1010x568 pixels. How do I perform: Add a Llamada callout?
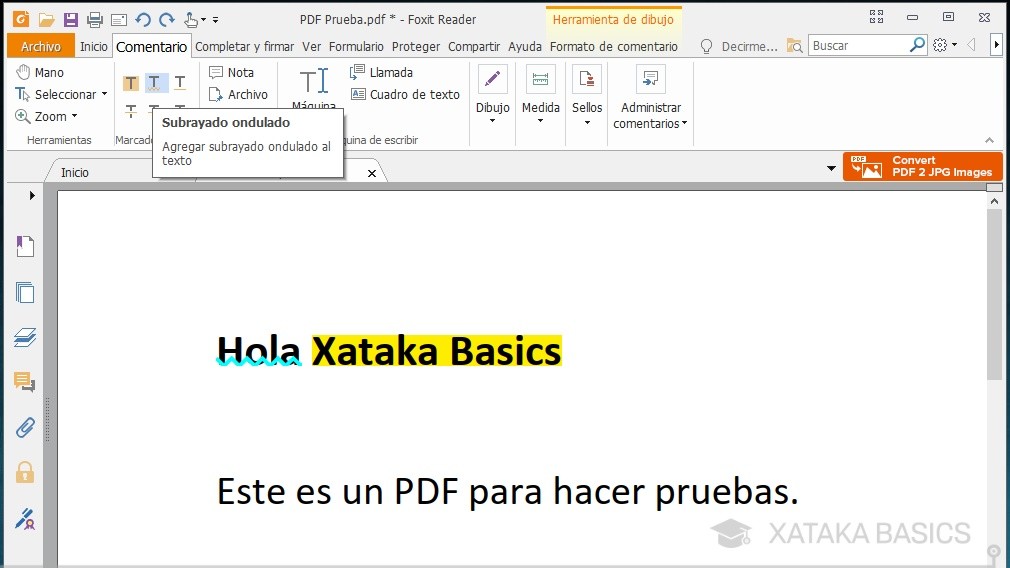point(381,72)
